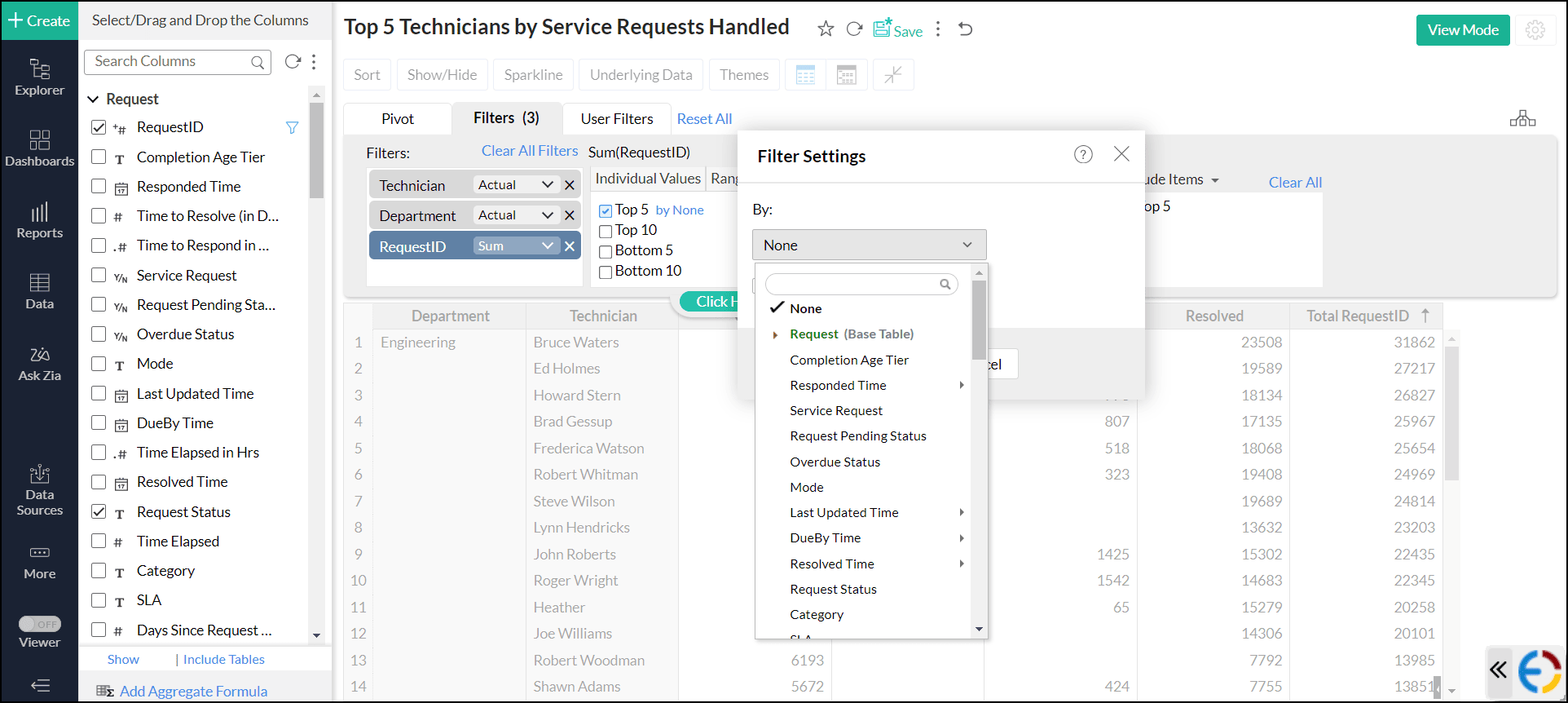This screenshot has width=1568, height=703.
Task: Click the View Mode button
Action: (x=1462, y=30)
